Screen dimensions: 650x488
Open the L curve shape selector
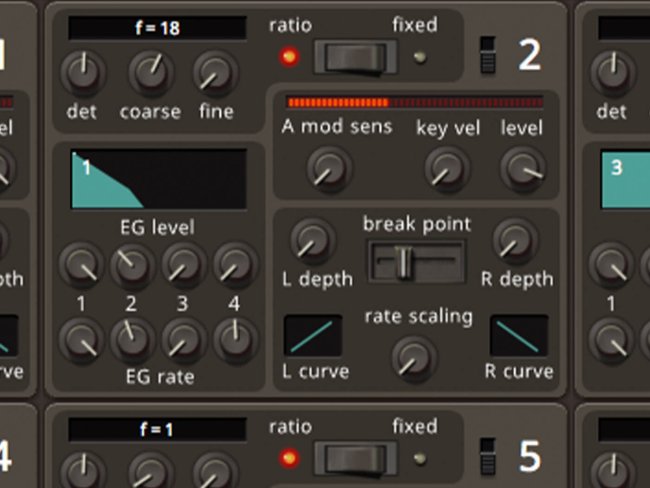tap(313, 336)
